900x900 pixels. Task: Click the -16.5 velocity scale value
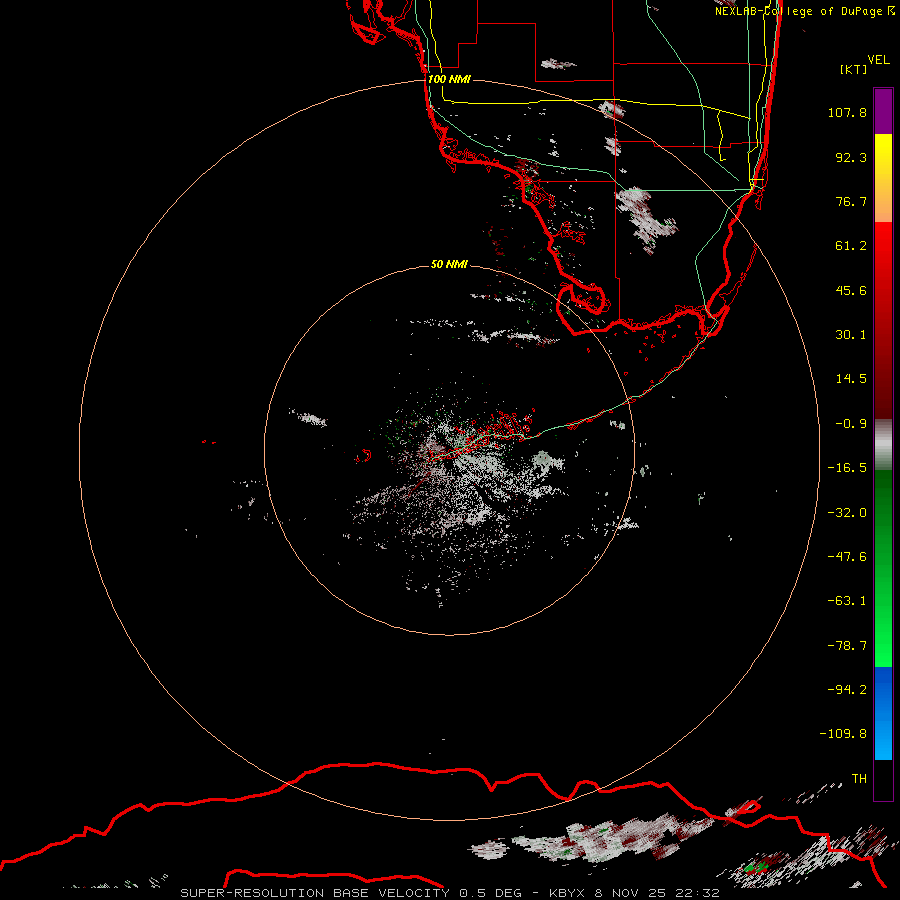pyautogui.click(x=847, y=468)
